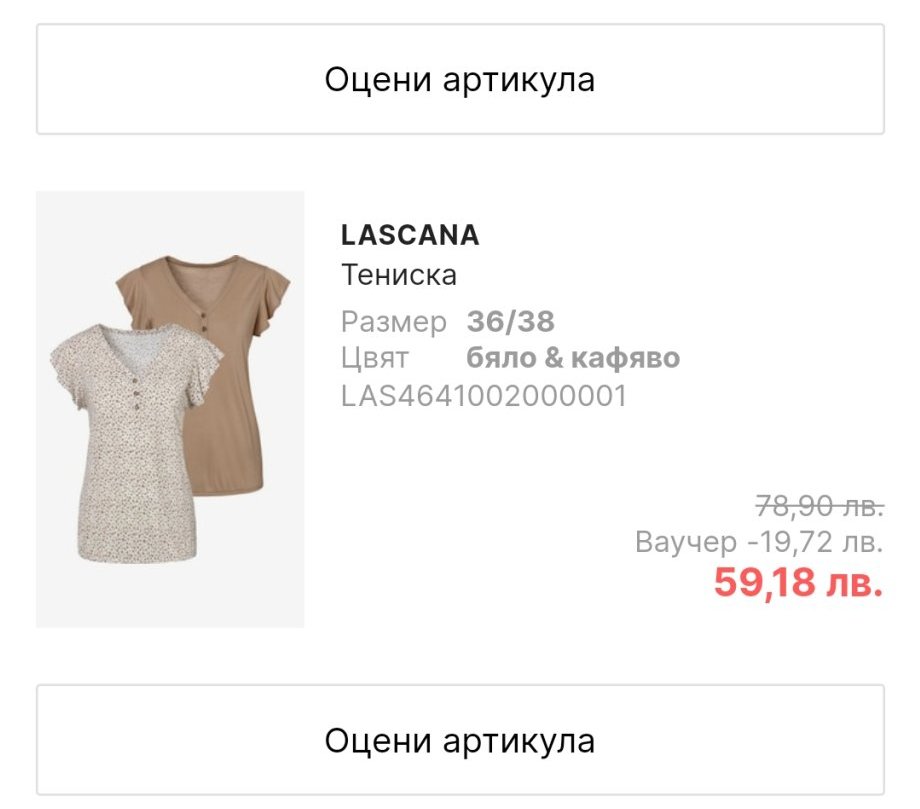Click article number LAS4641002000001
920x809 pixels.
tap(484, 396)
